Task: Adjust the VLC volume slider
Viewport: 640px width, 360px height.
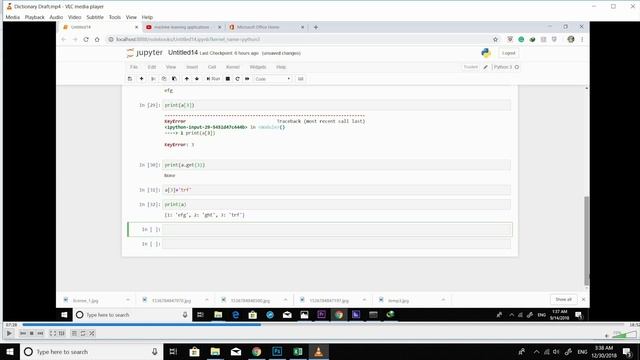Action: pyautogui.click(x=624, y=334)
